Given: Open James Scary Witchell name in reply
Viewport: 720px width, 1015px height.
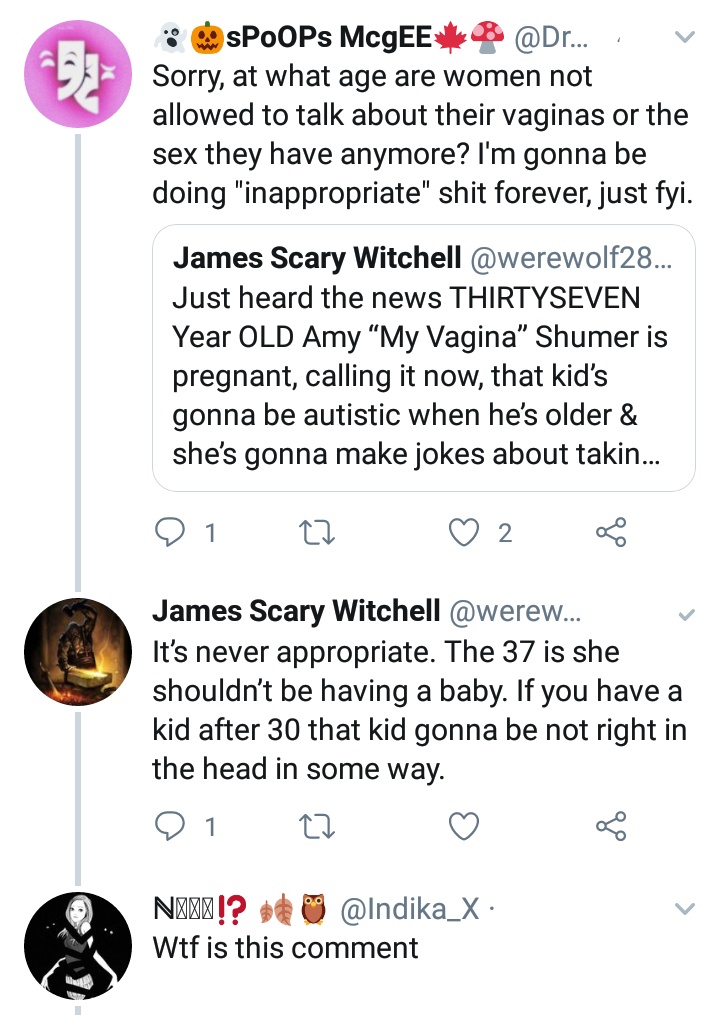Looking at the screenshot, I should [x=296, y=611].
